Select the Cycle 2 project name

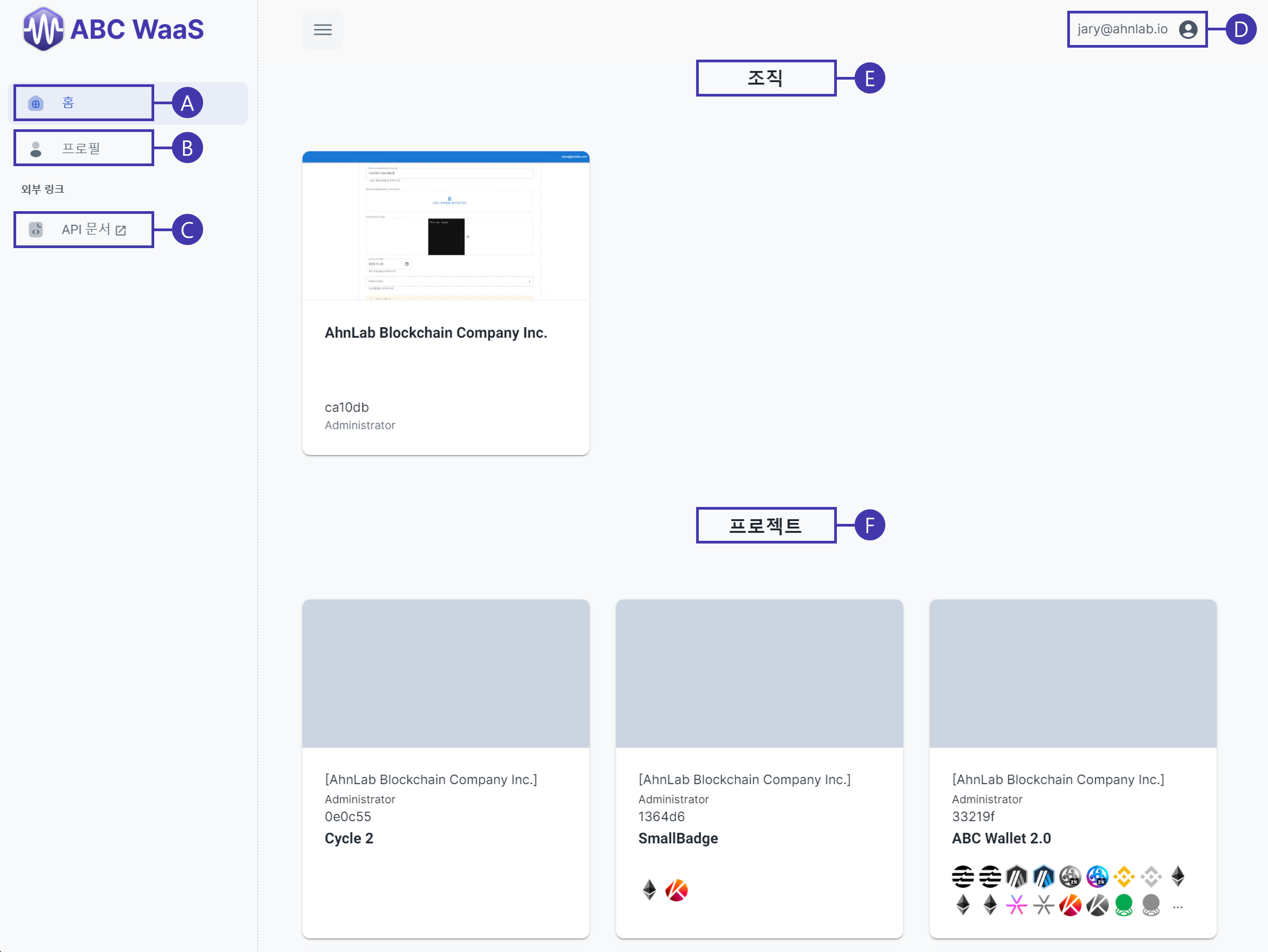[x=349, y=839]
